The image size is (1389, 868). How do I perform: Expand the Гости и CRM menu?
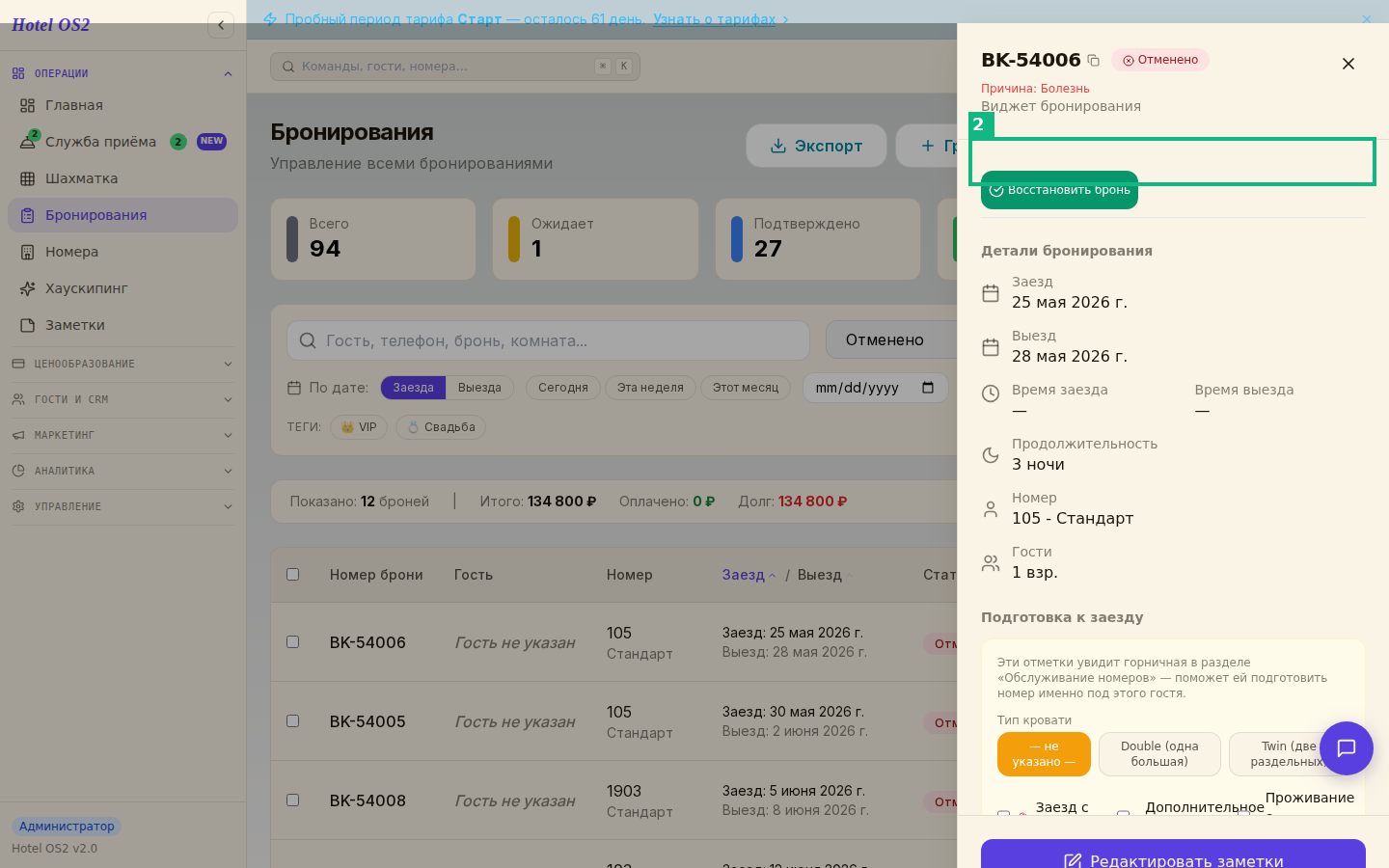click(123, 399)
